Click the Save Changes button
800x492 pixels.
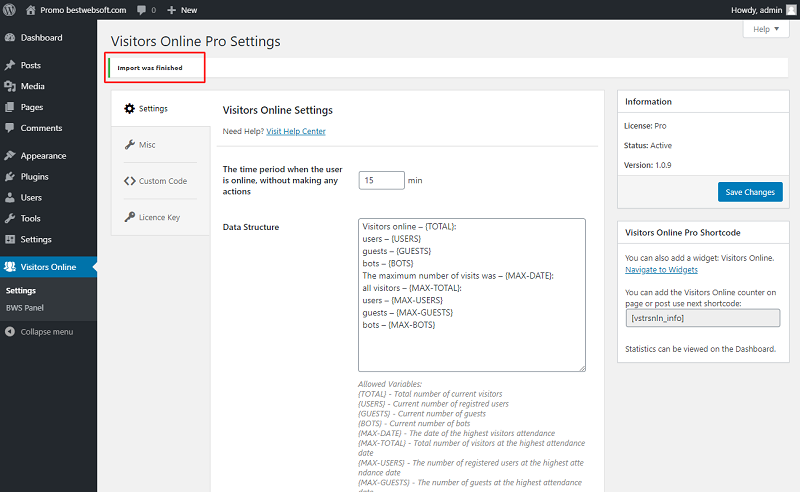point(750,192)
